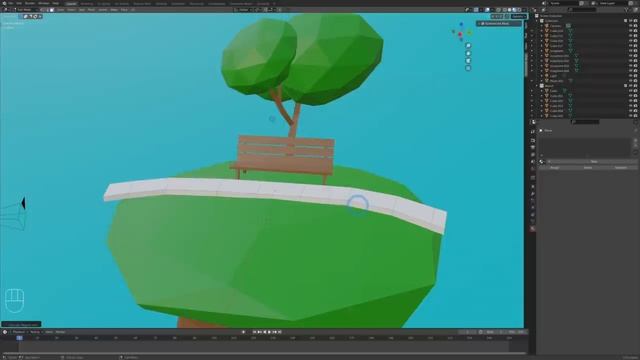Click the pan hand gizmo in viewport

[x=468, y=53]
